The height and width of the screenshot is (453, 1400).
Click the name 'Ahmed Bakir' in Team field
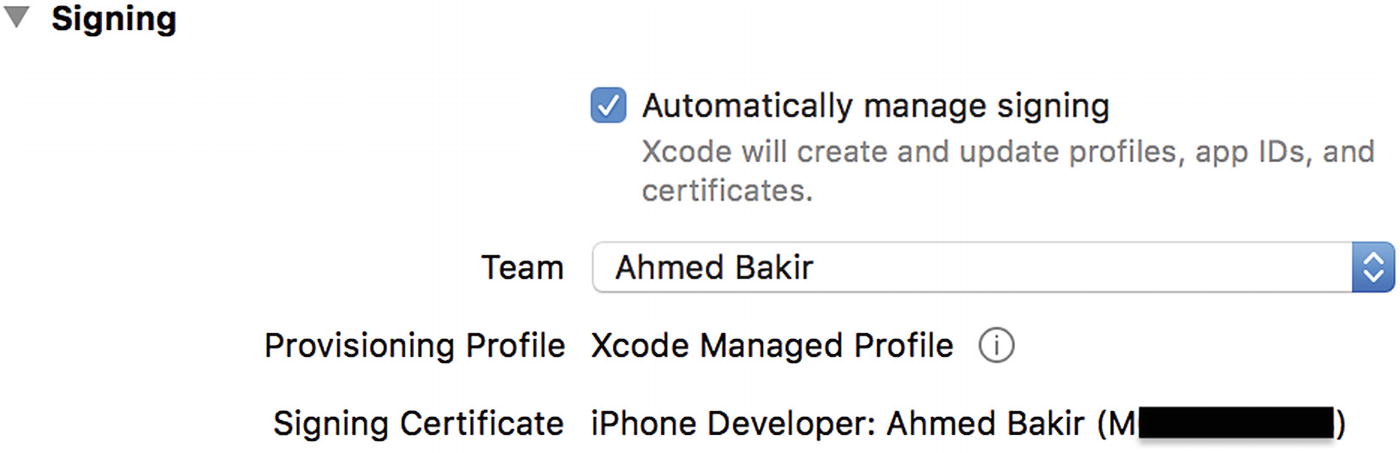pyautogui.click(x=714, y=268)
